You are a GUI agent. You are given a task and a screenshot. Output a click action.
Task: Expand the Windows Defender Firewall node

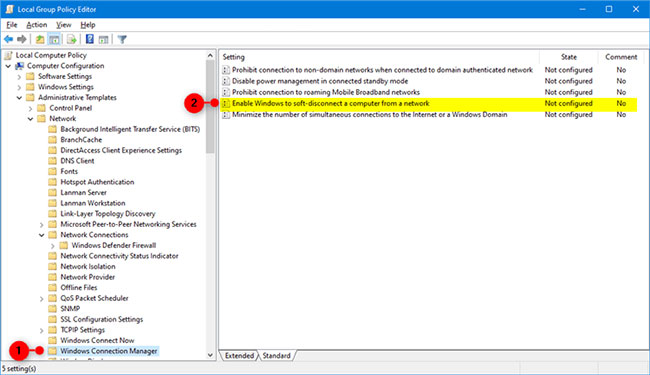pos(53,246)
